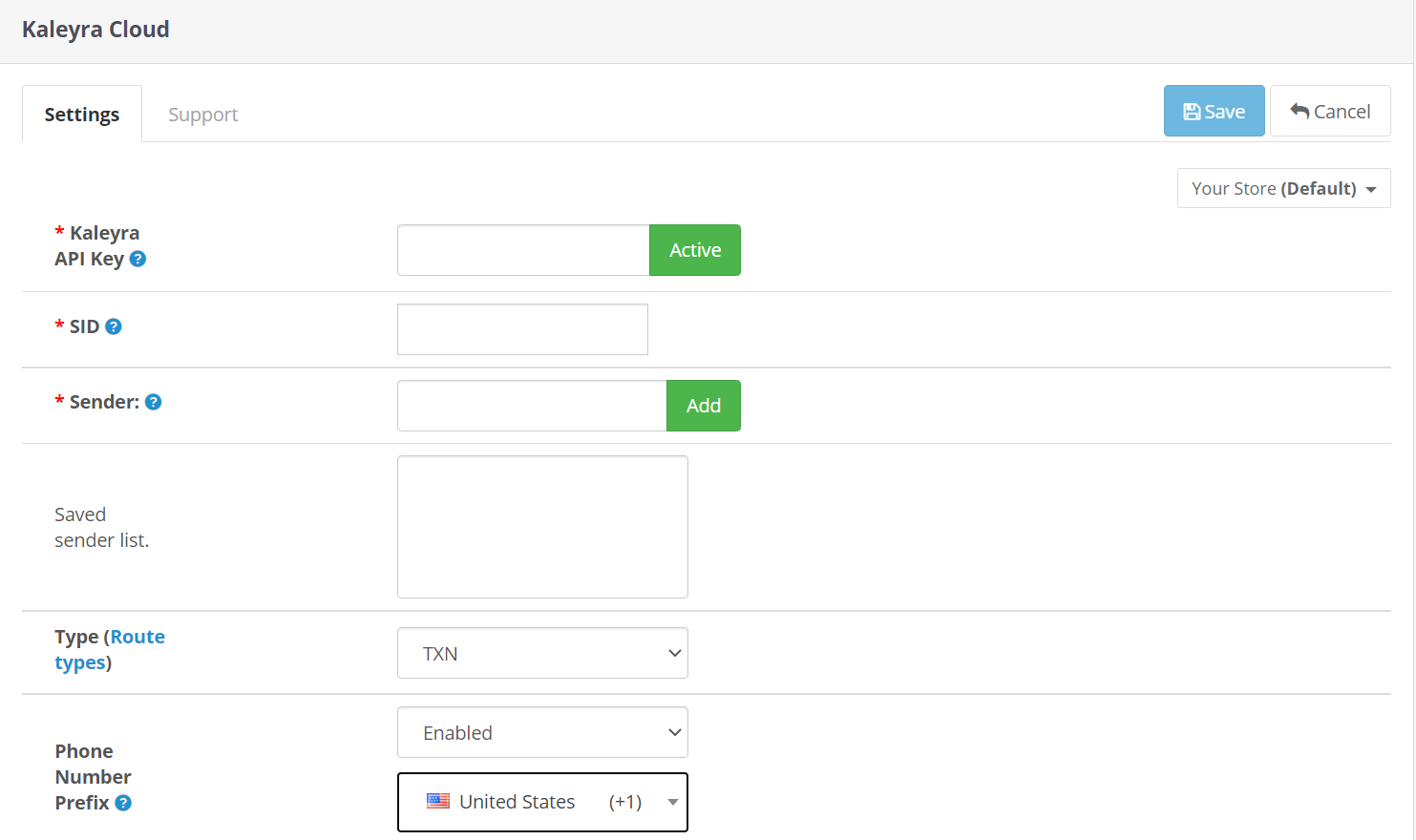Open the TXN route type dropdown

542,653
